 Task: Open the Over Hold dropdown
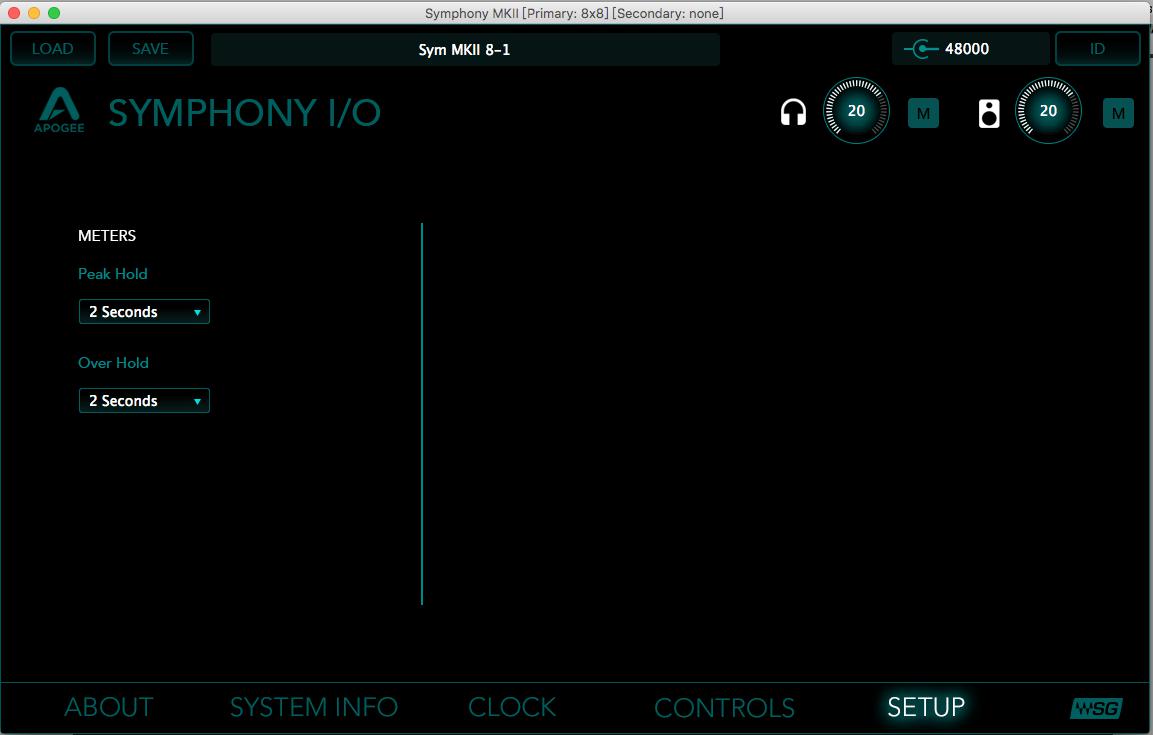click(x=144, y=401)
